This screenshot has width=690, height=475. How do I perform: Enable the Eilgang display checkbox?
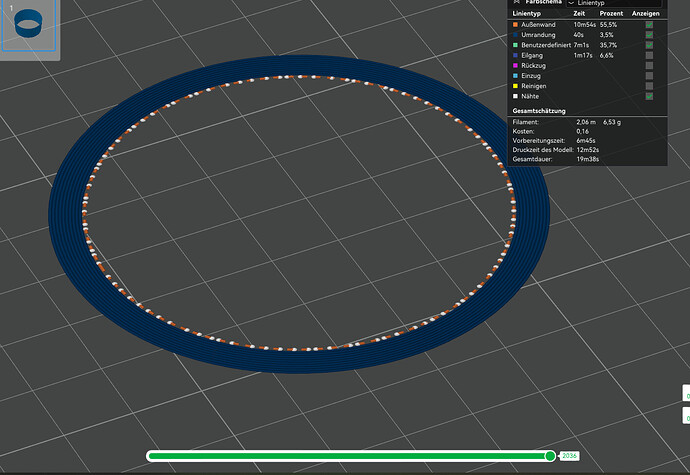coord(649,55)
